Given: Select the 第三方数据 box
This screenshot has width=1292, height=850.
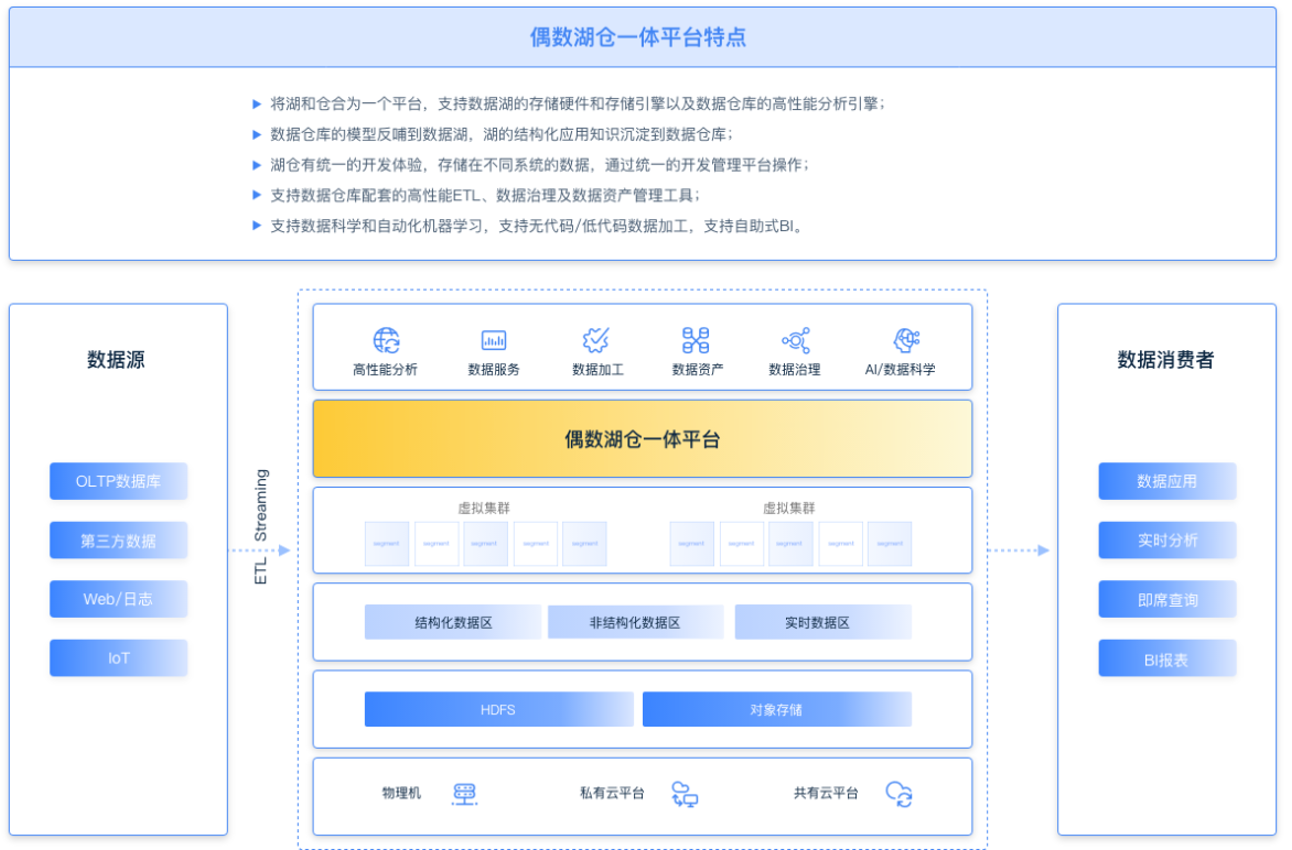Looking at the screenshot, I should coord(119,541).
